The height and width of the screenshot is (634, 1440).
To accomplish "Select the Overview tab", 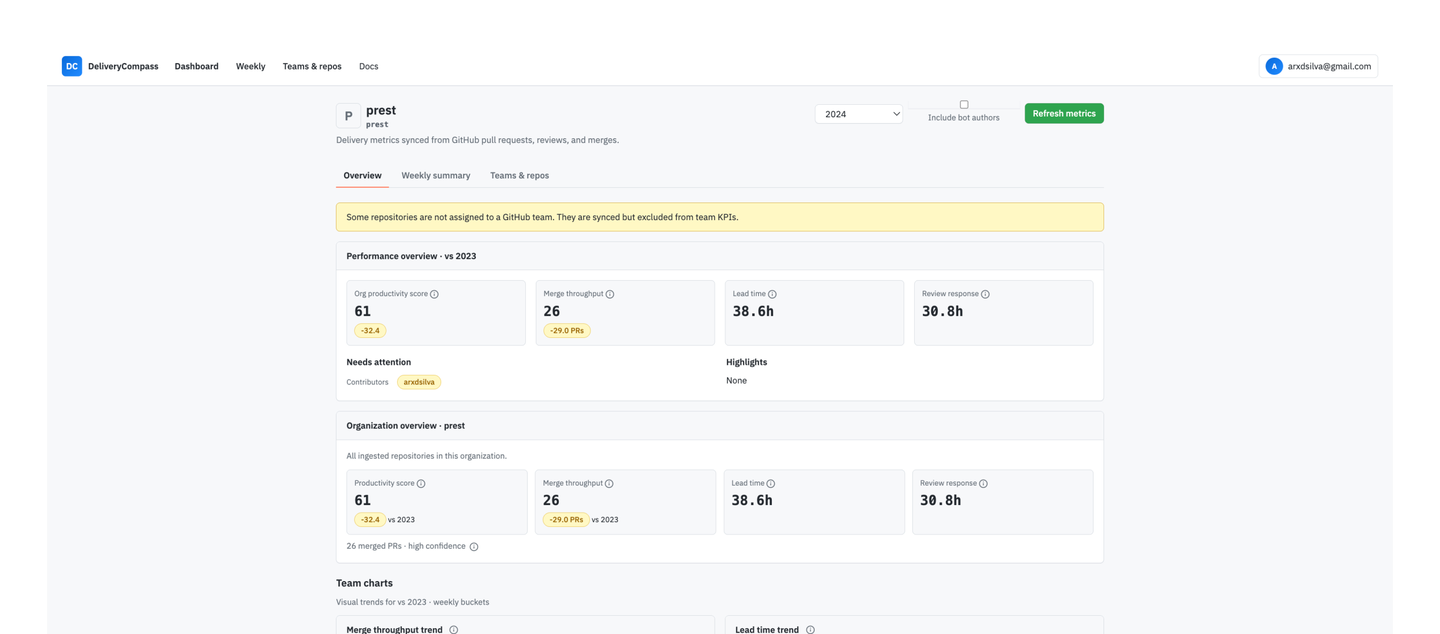I will tap(362, 175).
